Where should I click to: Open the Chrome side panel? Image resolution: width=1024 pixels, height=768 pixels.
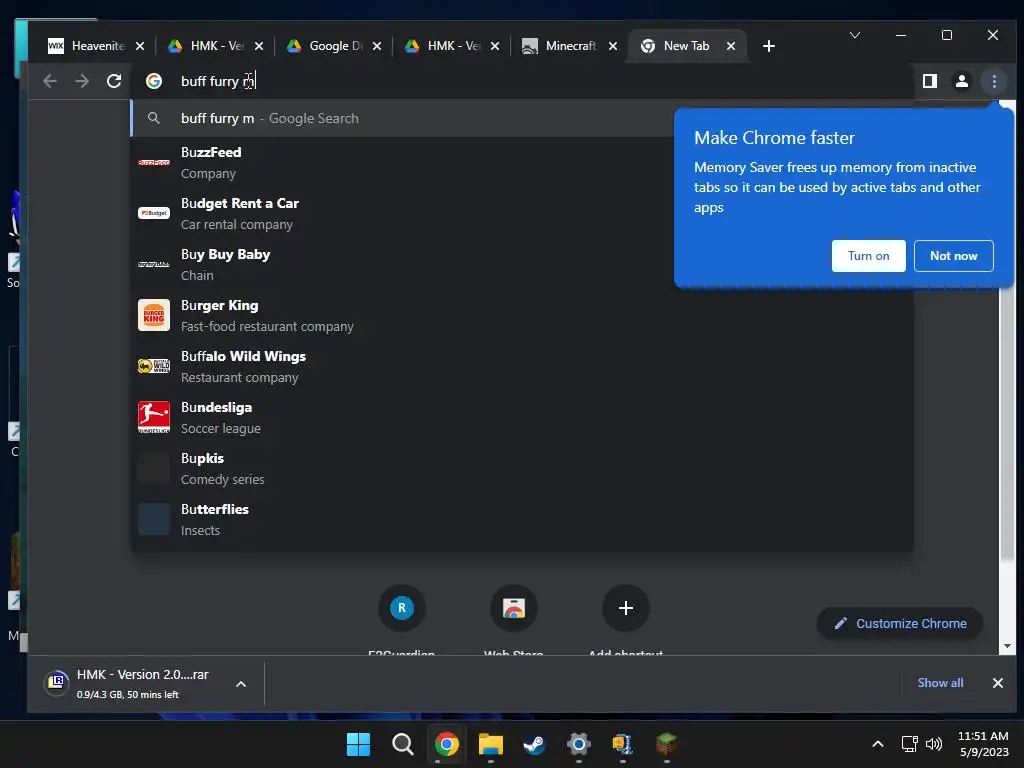pos(929,81)
